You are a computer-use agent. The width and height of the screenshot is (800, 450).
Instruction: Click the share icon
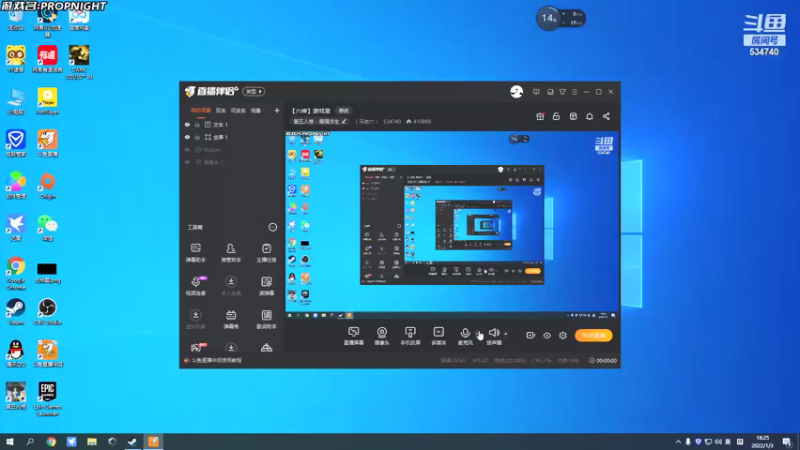[606, 116]
